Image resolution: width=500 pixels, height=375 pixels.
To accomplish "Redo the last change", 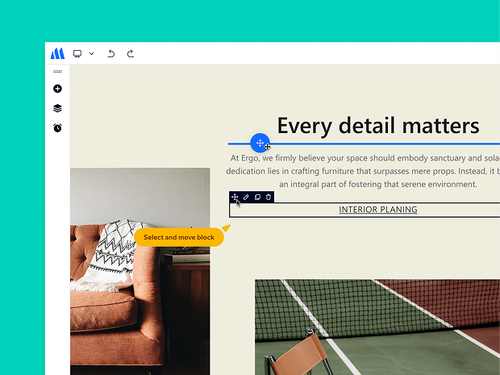I will 130,54.
